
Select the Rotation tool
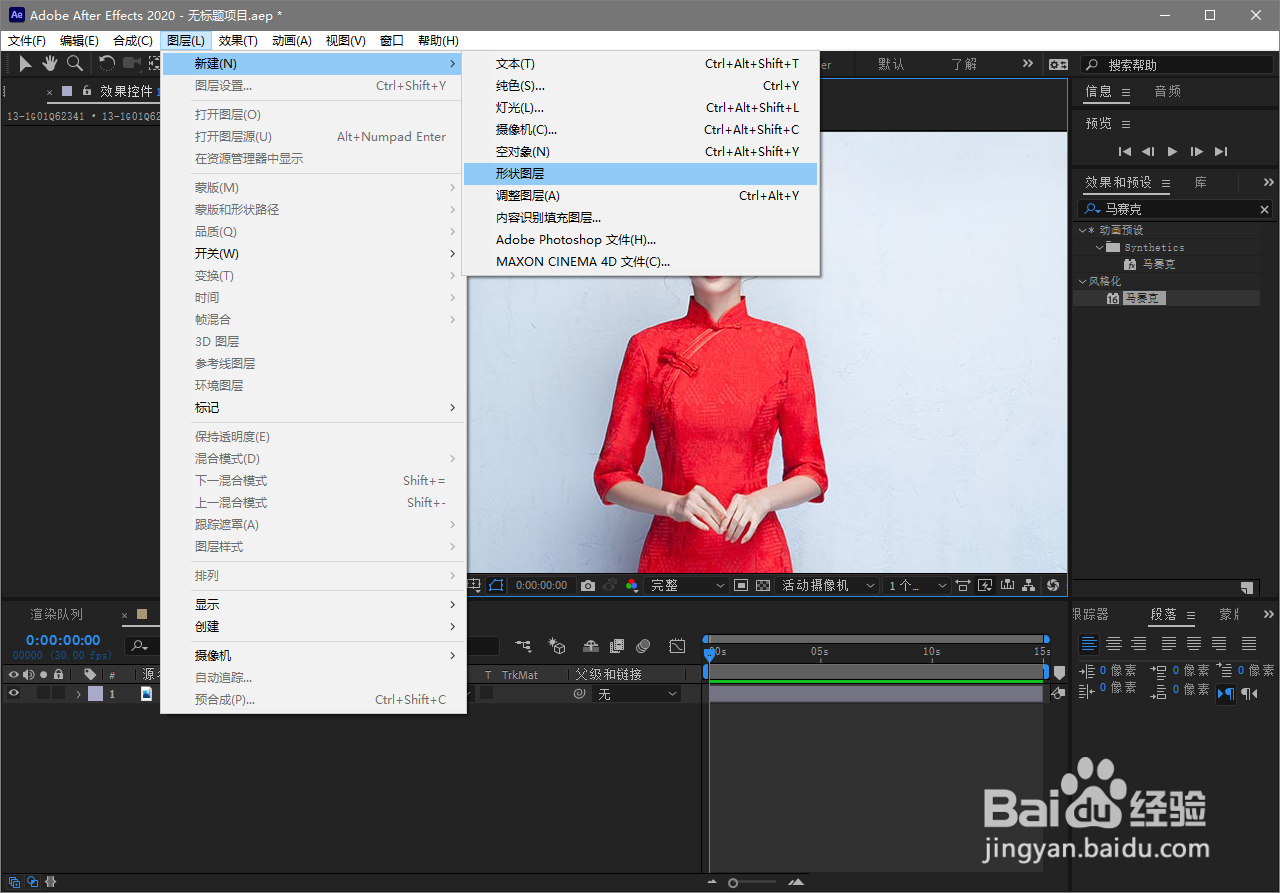pos(107,64)
